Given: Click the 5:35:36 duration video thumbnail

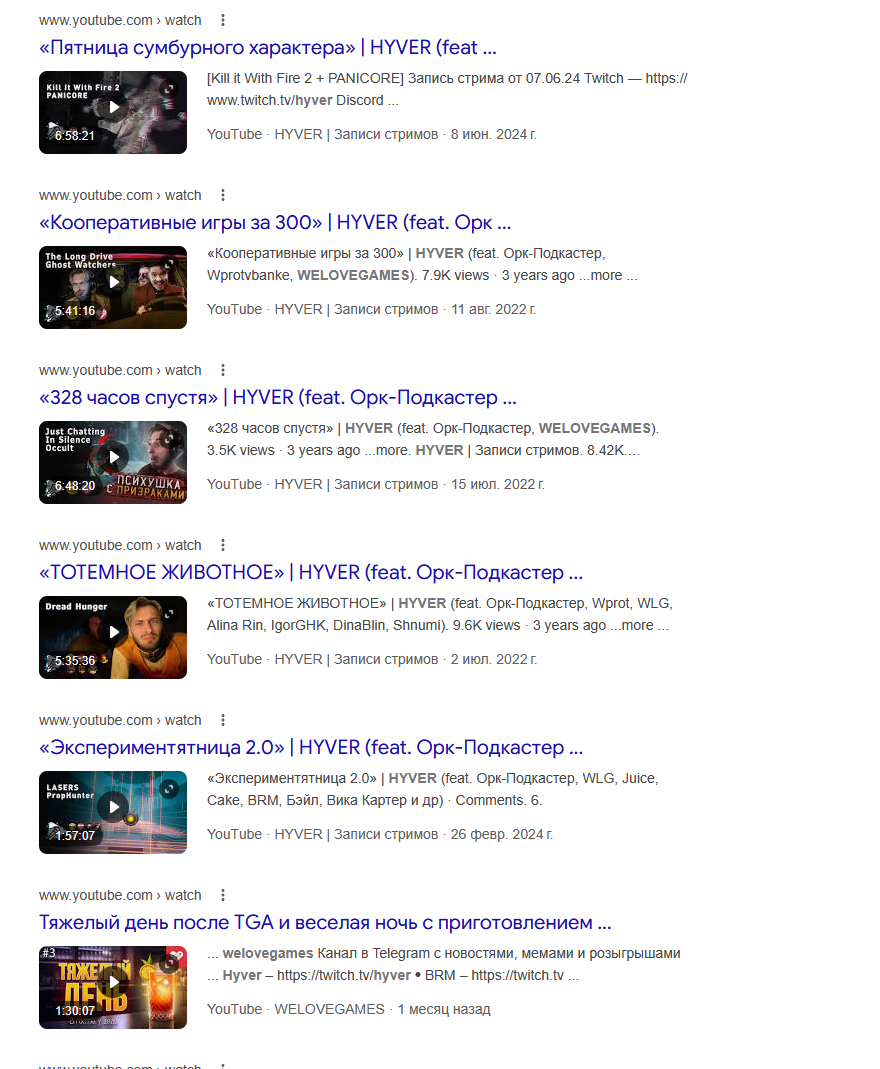Looking at the screenshot, I should coord(112,637).
